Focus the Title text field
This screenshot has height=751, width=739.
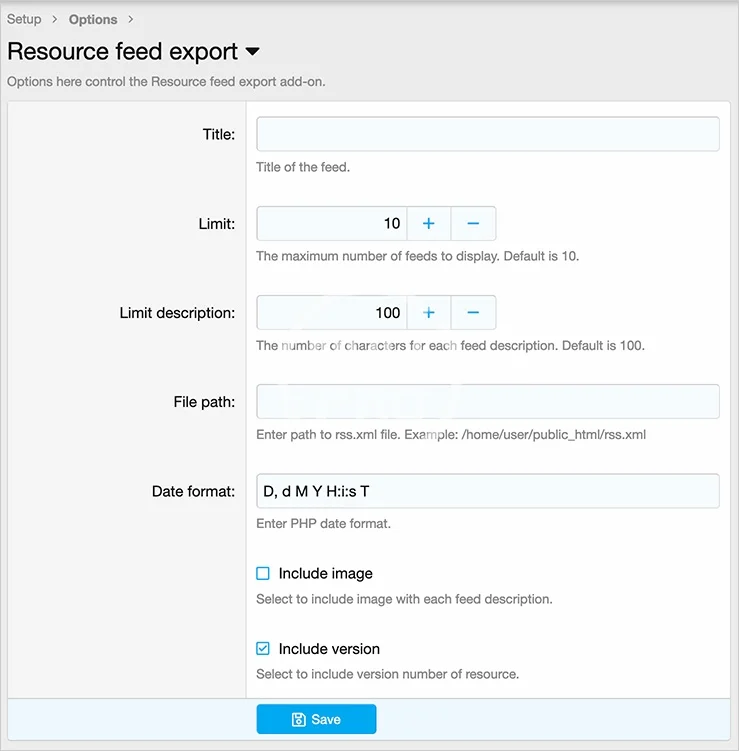point(487,135)
